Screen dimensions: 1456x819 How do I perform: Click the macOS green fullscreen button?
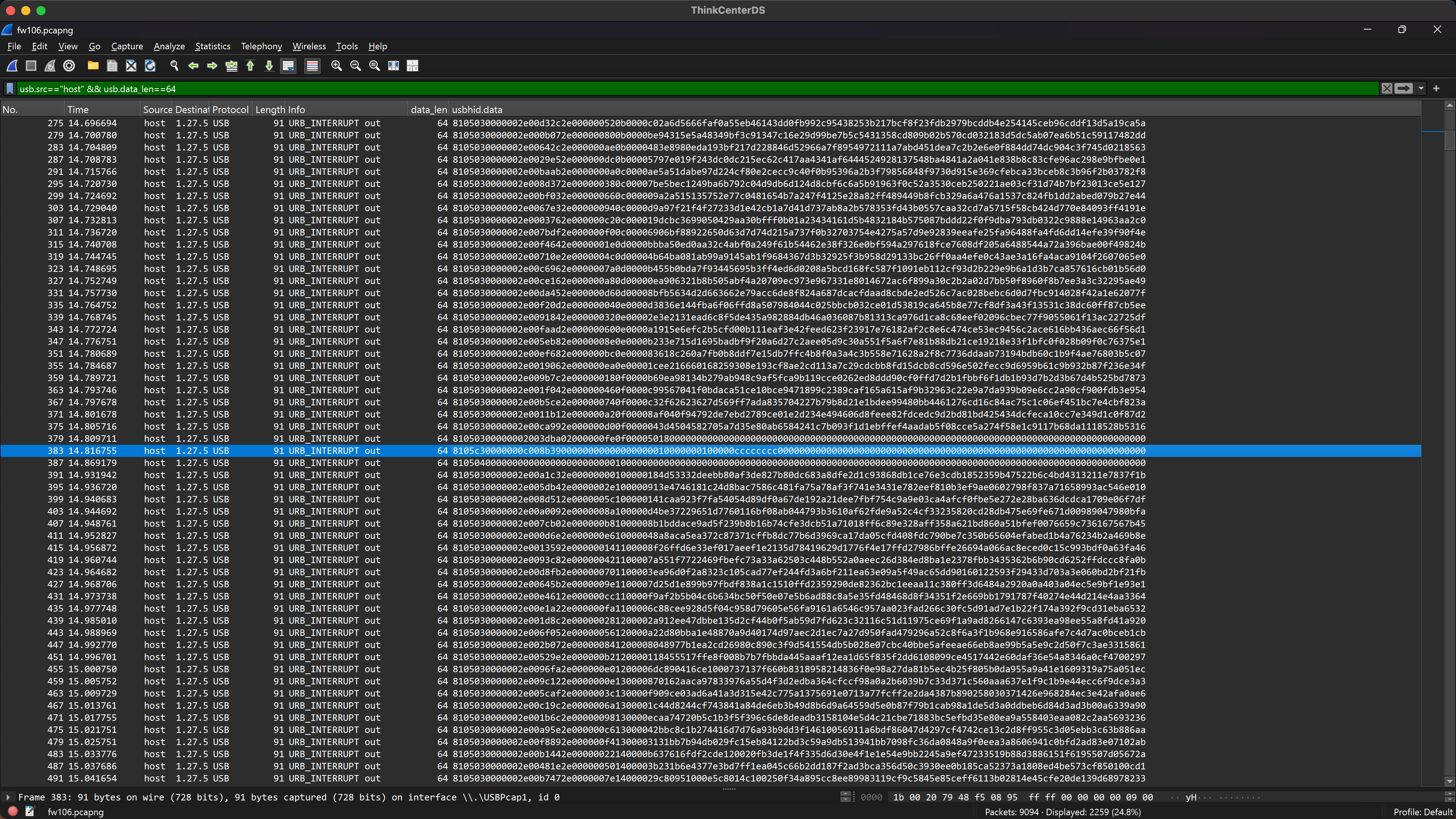(x=41, y=10)
